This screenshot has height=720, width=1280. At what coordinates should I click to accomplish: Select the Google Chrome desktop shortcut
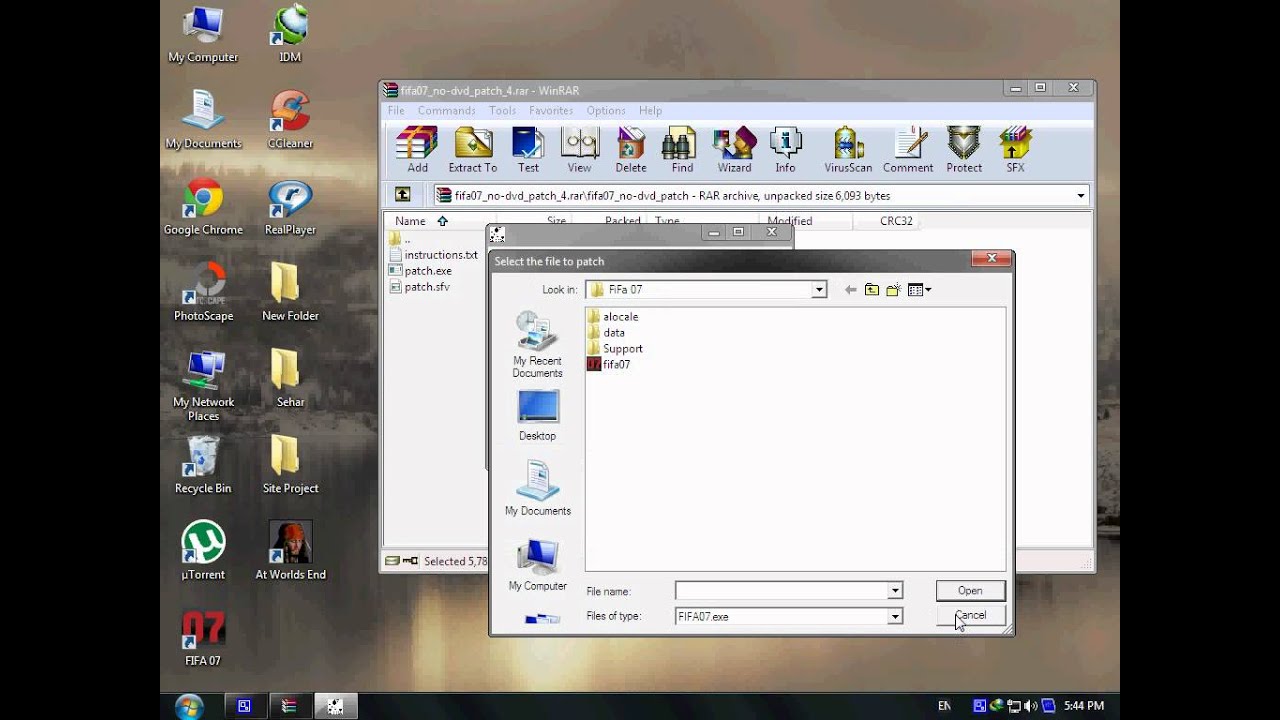(203, 208)
